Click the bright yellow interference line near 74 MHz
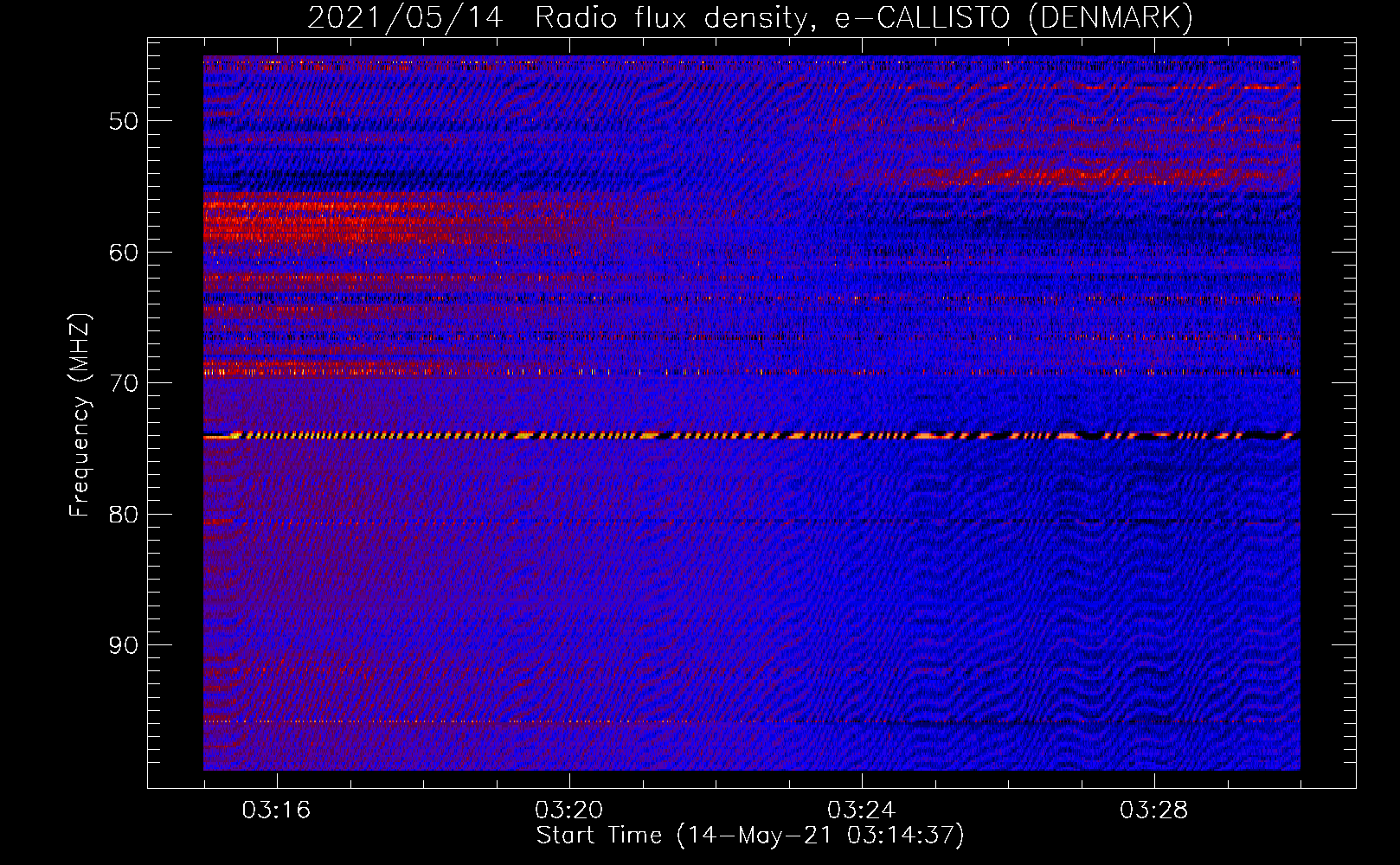1400x865 pixels. coord(751,436)
